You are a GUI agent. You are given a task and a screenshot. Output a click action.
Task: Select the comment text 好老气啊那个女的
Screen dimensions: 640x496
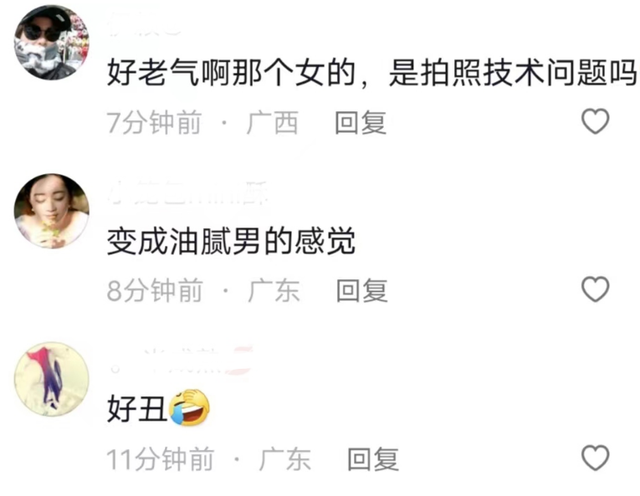click(x=231, y=73)
